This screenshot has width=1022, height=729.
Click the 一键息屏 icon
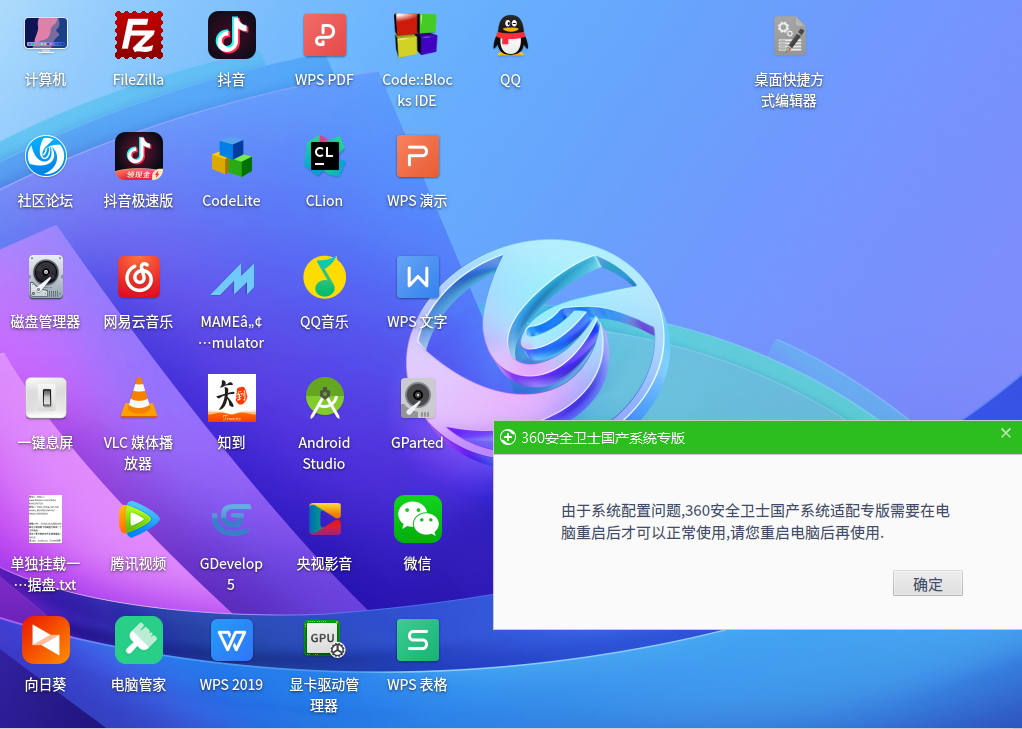[x=46, y=398]
